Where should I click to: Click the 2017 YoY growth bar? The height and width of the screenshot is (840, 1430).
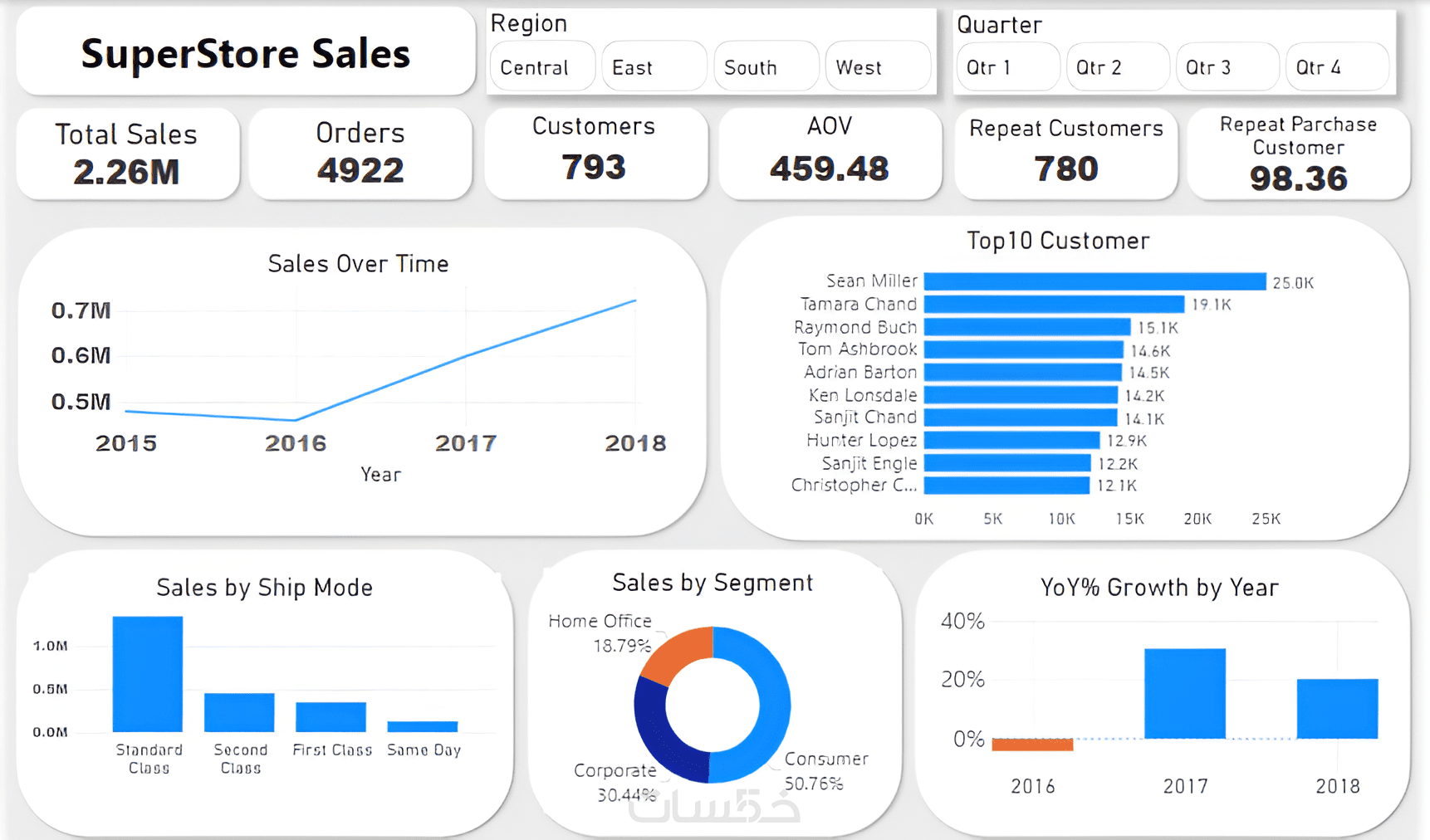point(1185,693)
